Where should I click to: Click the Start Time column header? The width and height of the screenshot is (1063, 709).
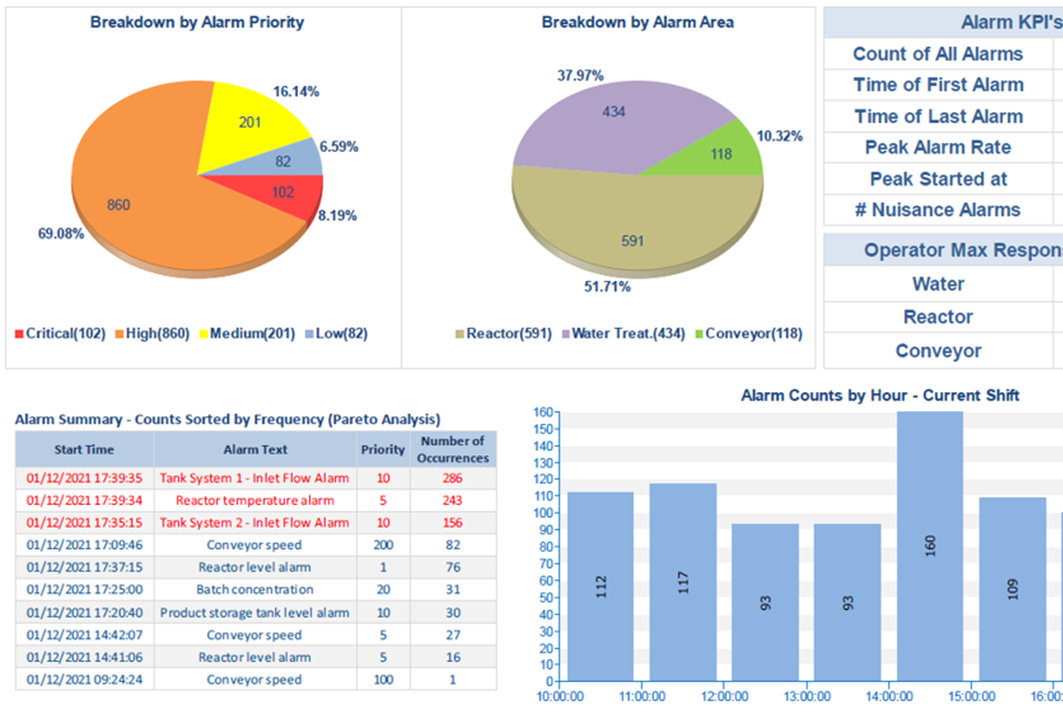coord(85,449)
